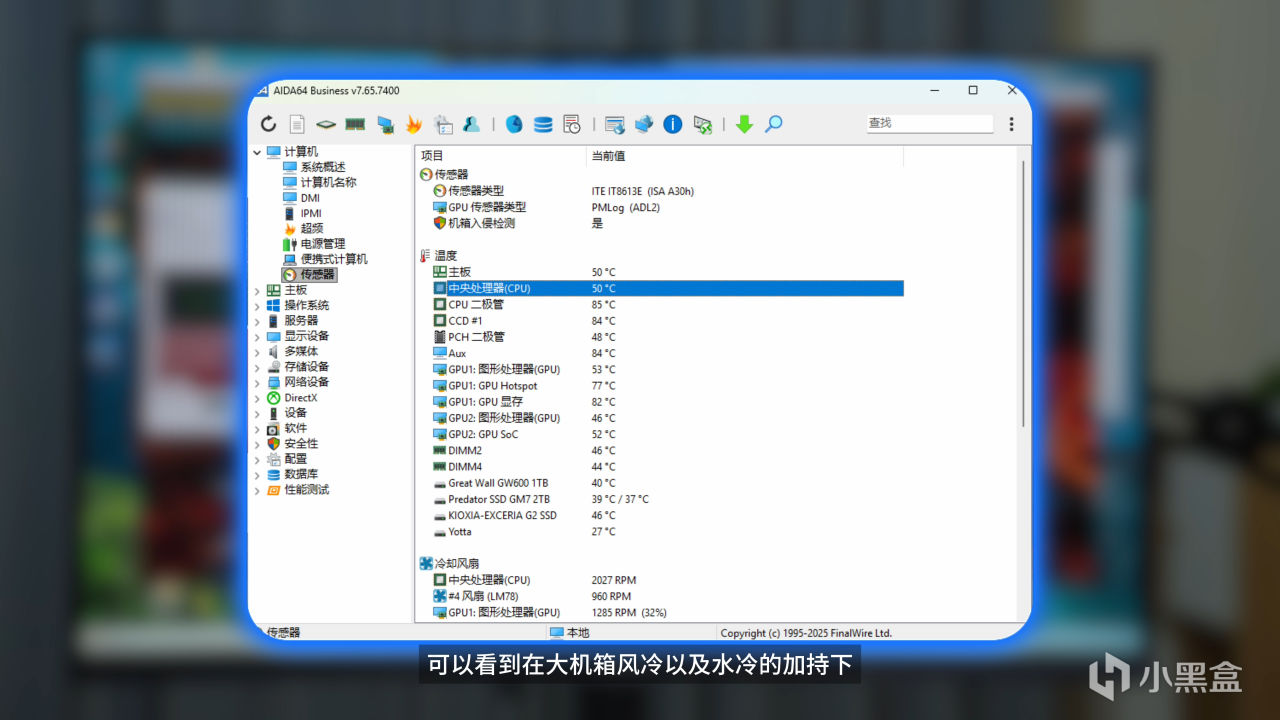Expand the 显示设备 tree node

tap(257, 336)
